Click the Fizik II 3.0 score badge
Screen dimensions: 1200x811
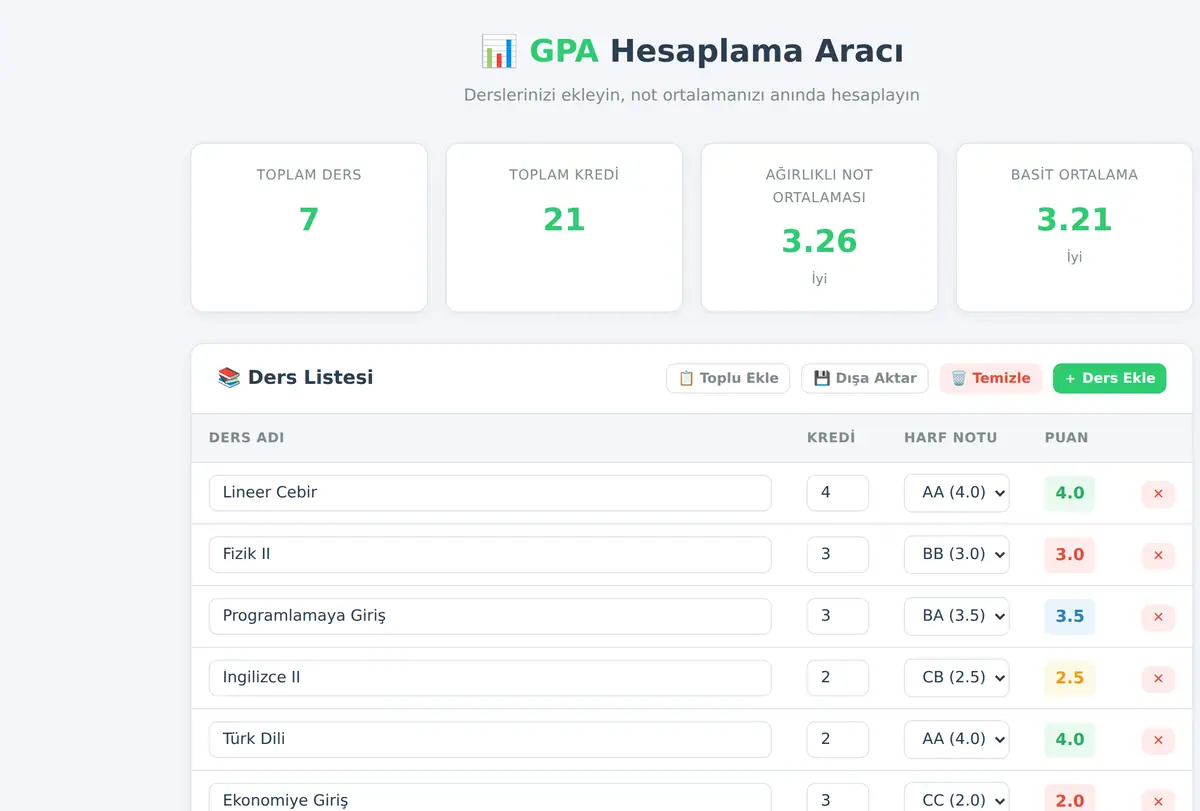click(1070, 555)
